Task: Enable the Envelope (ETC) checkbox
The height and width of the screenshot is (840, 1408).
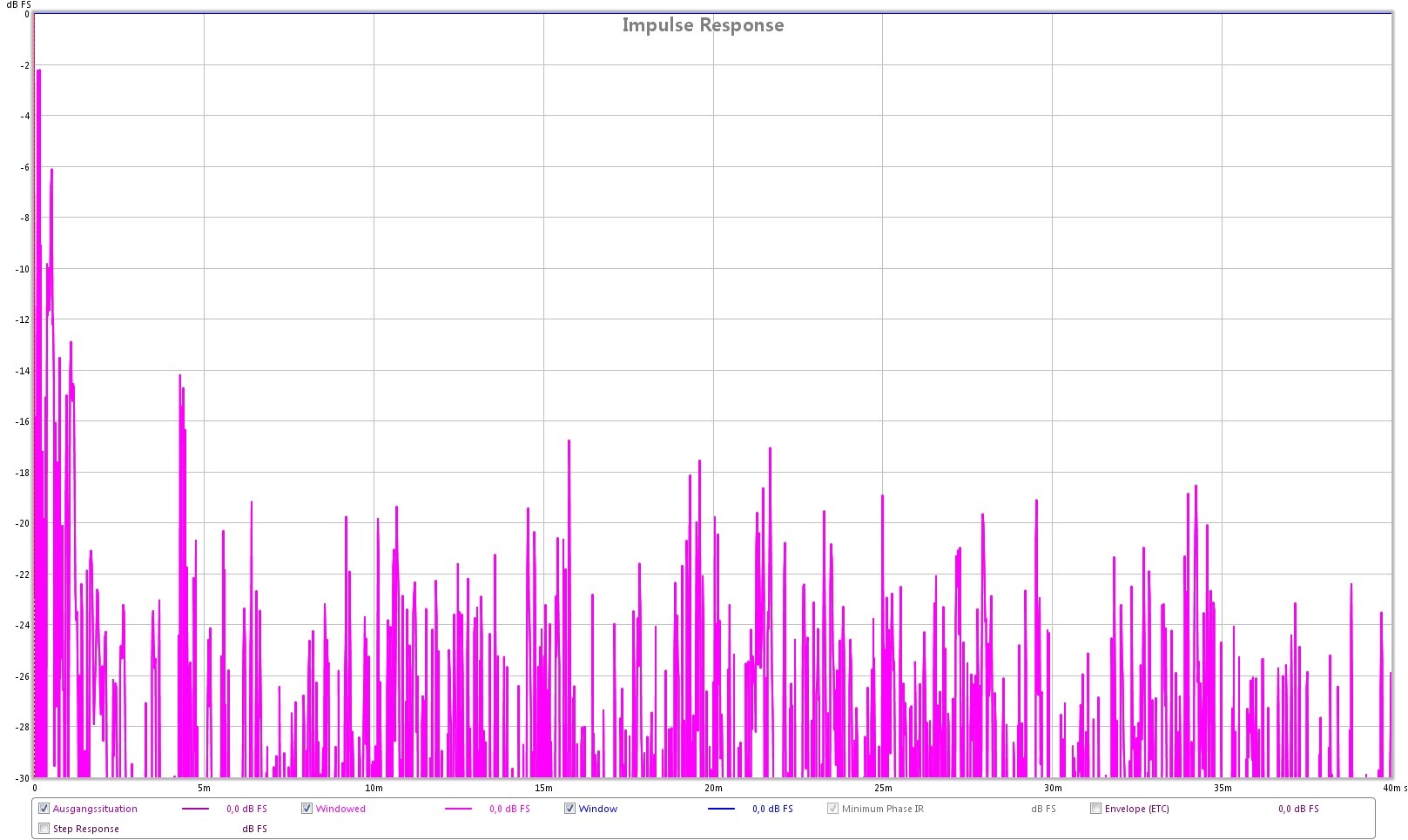Action: point(1096,809)
